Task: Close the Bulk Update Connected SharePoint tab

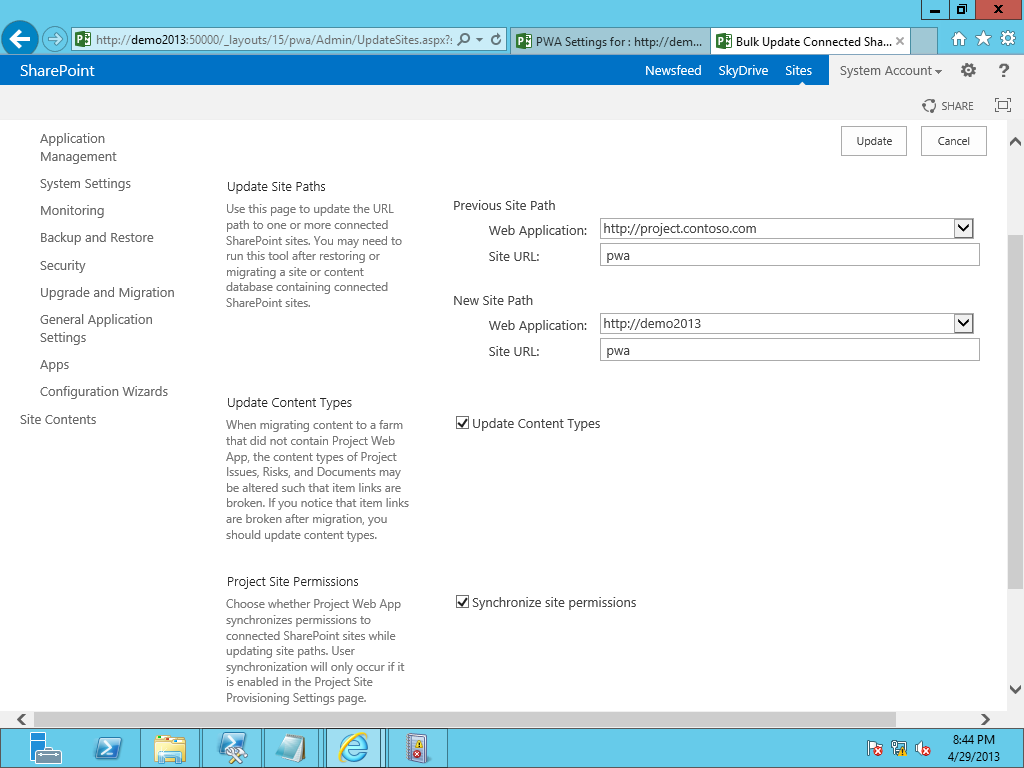Action: [900, 40]
